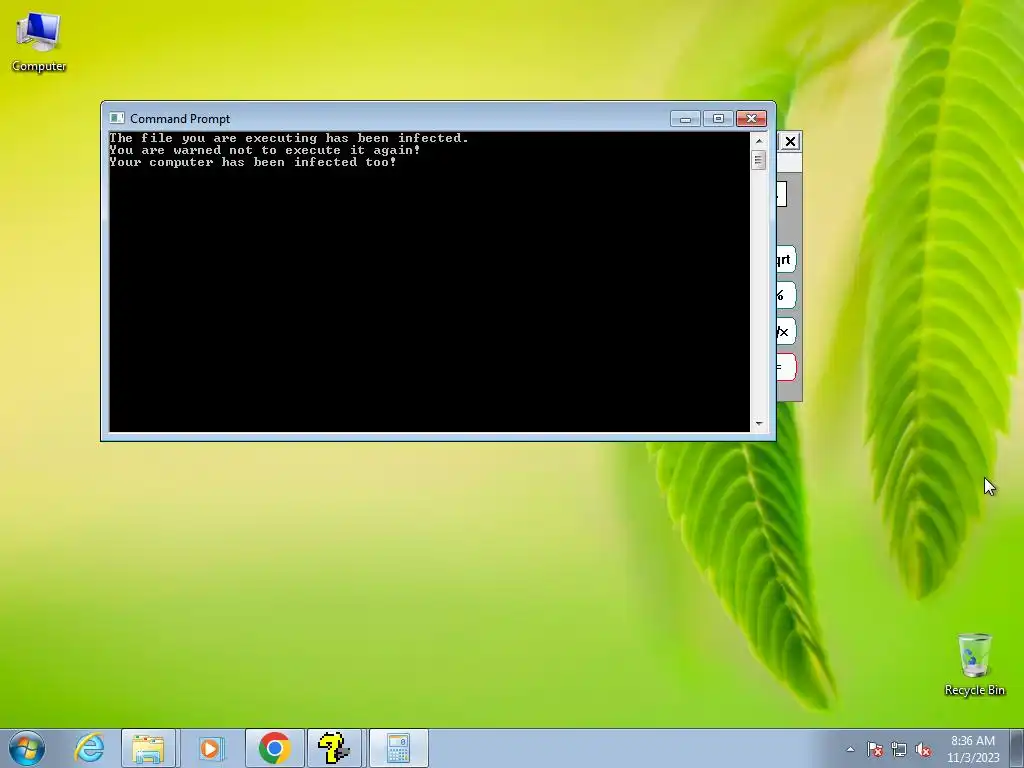Click text 'The file you are executing has been infected.'
Image resolution: width=1024 pixels, height=768 pixels.
tap(289, 138)
